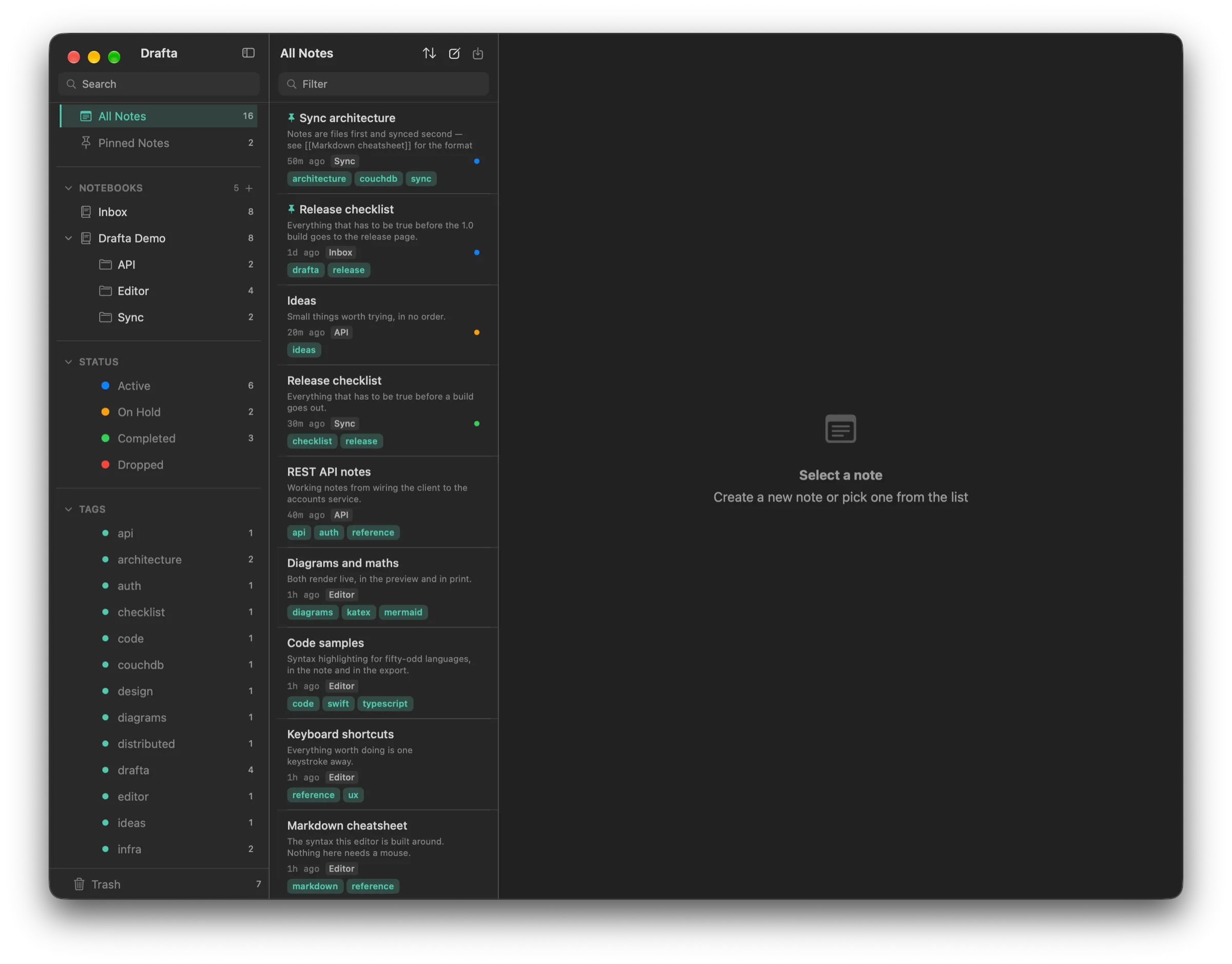Collapse the TAGS section
This screenshot has height=964, width=1232.
pyautogui.click(x=68, y=509)
